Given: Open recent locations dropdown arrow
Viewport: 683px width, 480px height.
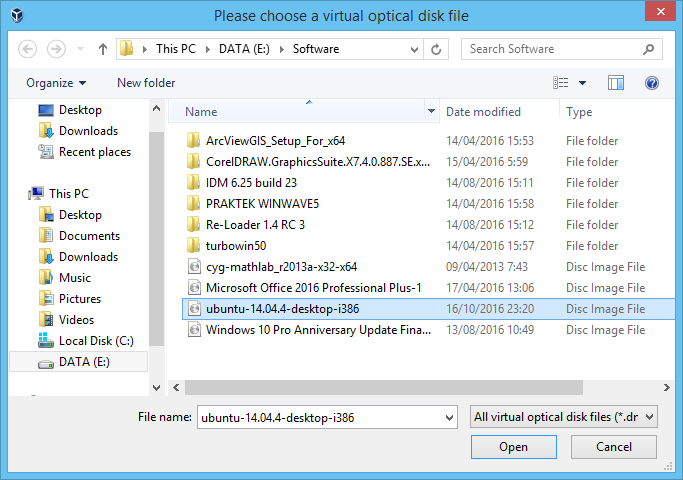Looking at the screenshot, I should [x=80, y=49].
